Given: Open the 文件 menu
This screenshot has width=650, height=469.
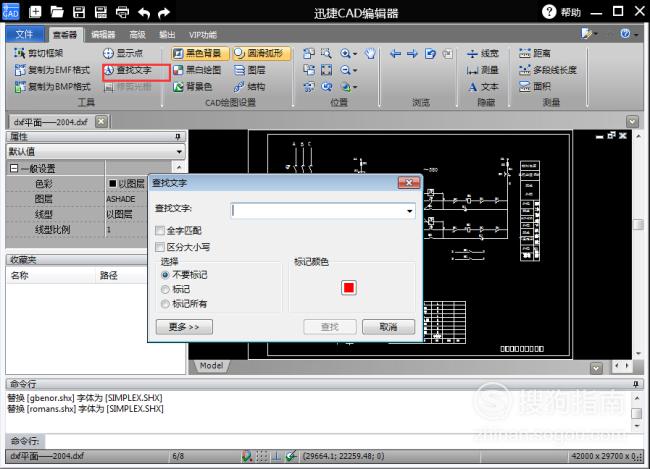Looking at the screenshot, I should pyautogui.click(x=24, y=34).
